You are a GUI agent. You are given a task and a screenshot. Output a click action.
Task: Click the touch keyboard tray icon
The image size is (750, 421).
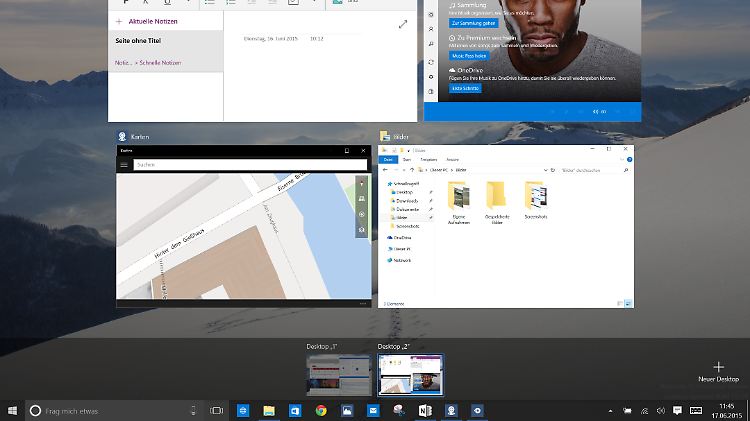click(x=695, y=410)
